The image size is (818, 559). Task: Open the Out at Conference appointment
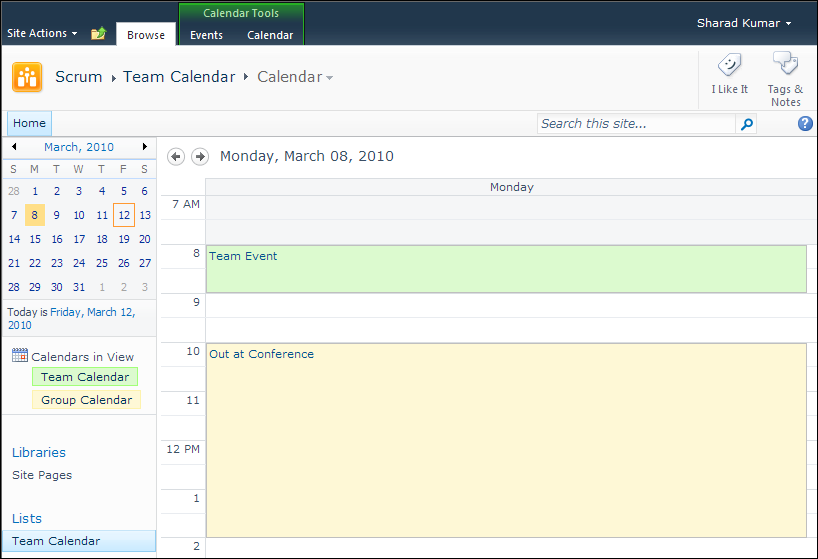pyautogui.click(x=506, y=440)
